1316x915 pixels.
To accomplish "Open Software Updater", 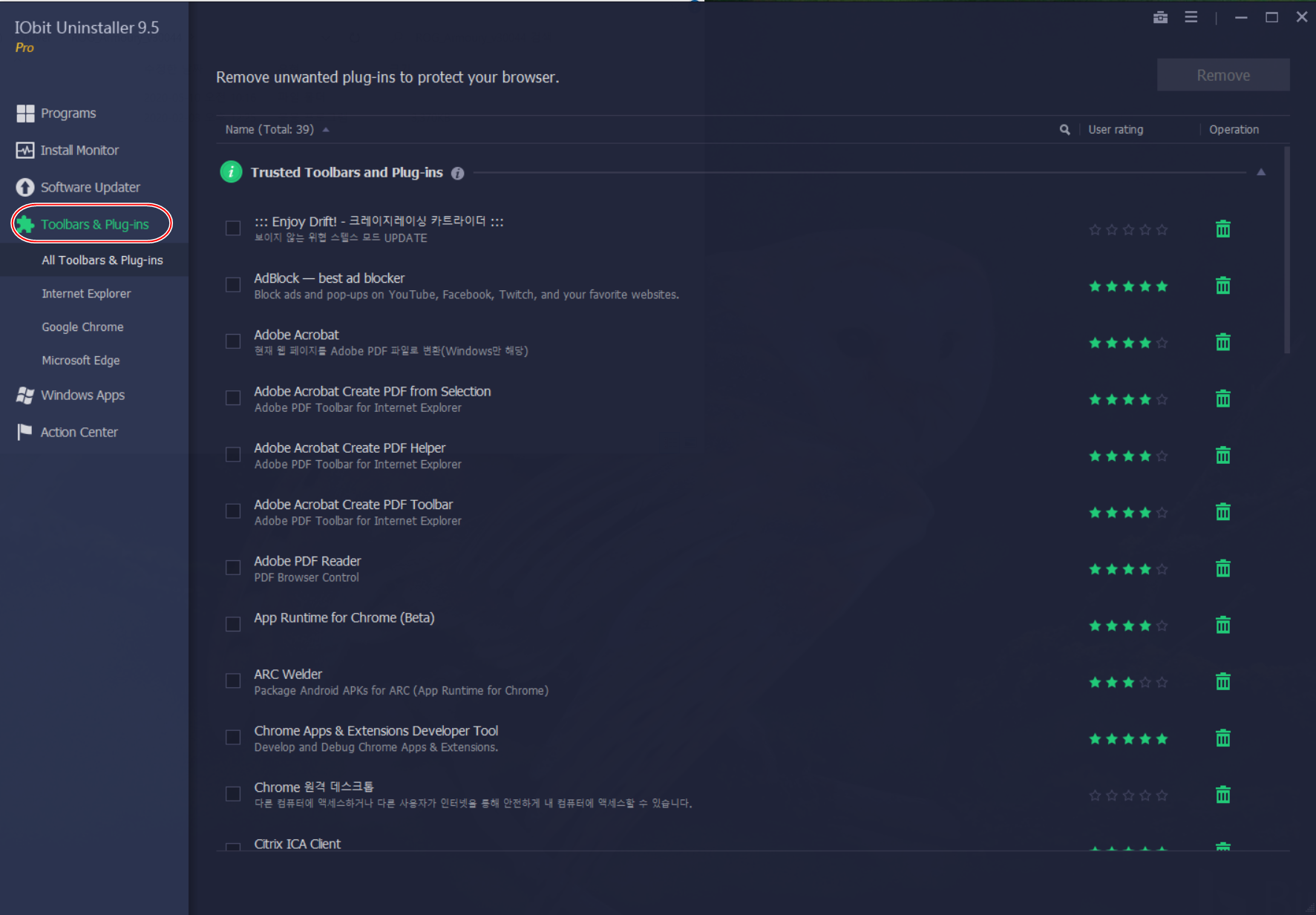I will tap(91, 187).
